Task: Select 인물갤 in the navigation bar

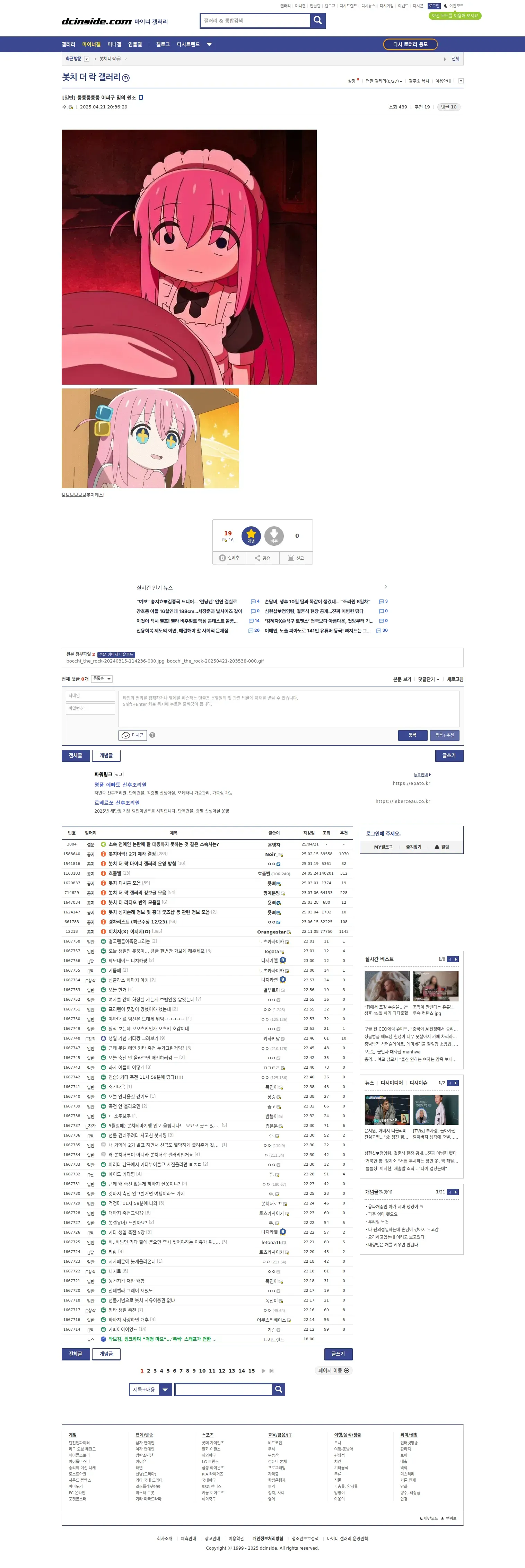Action: 134,44
